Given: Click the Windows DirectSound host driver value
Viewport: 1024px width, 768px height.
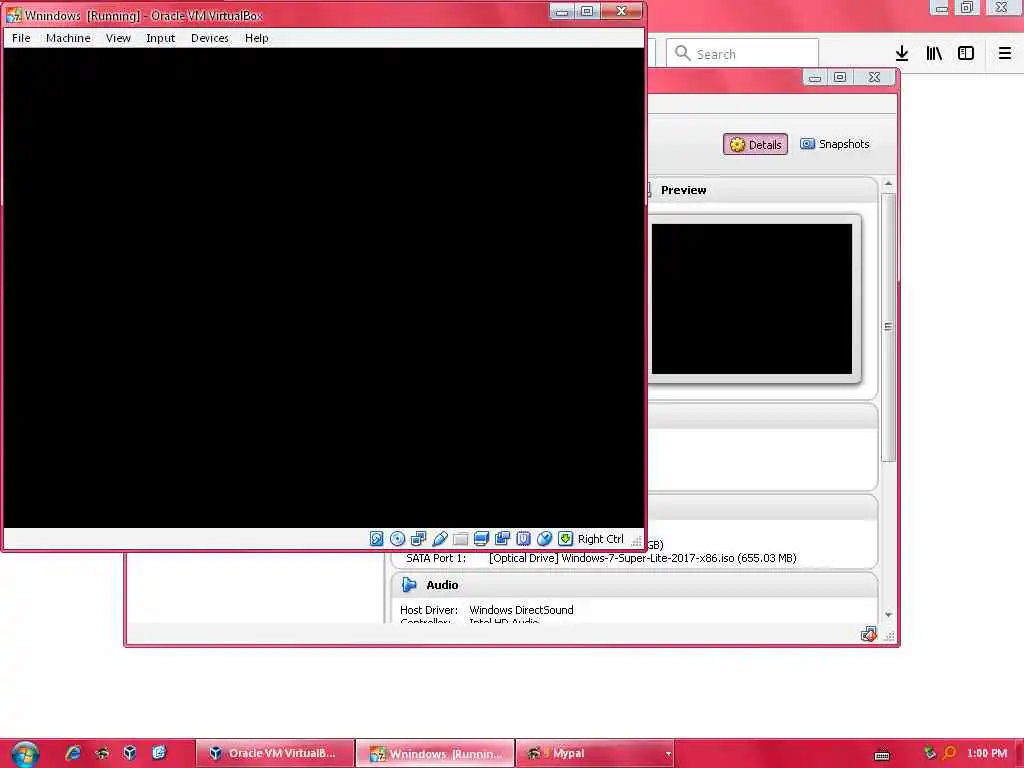Looking at the screenshot, I should [x=521, y=610].
